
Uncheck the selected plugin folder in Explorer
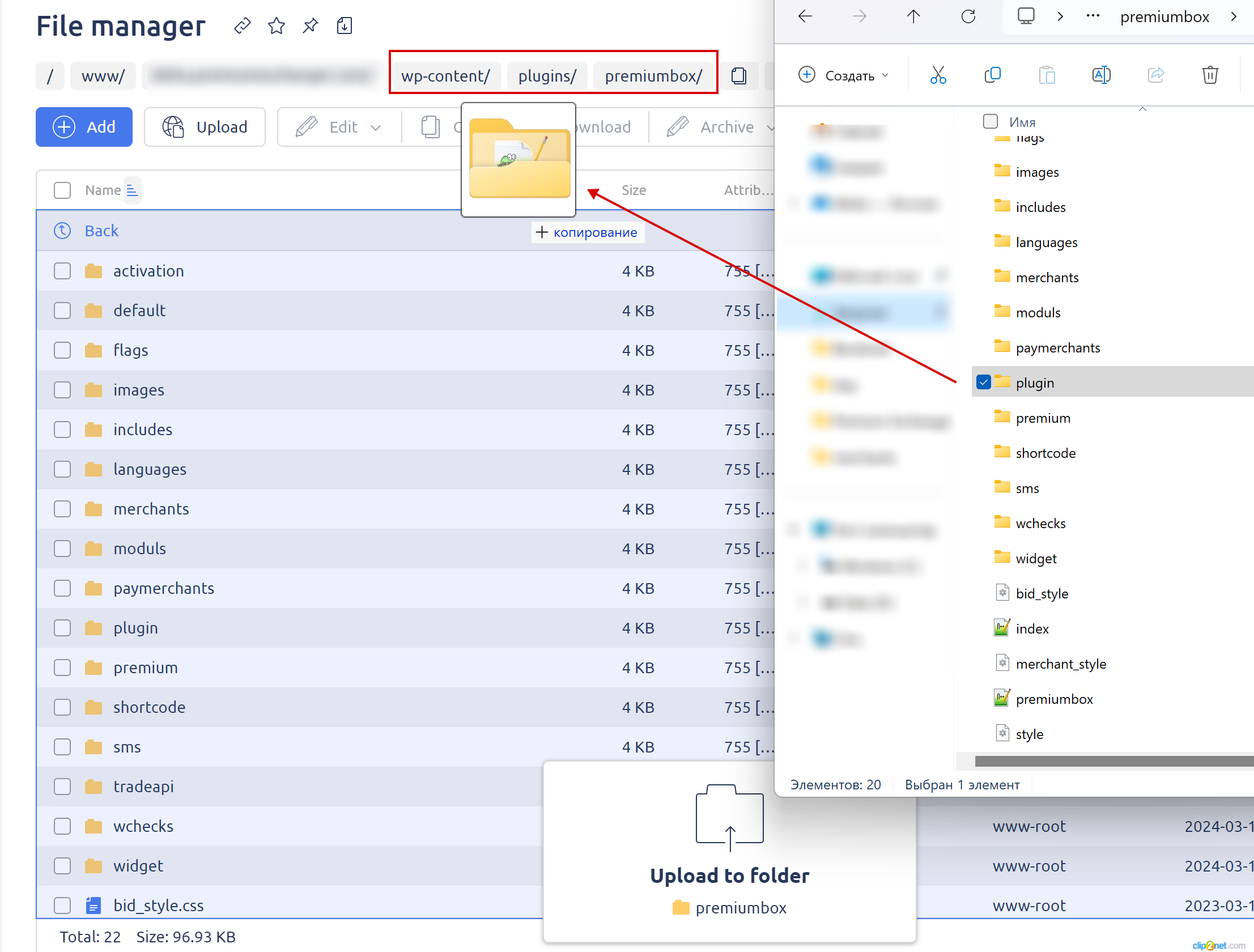(984, 382)
